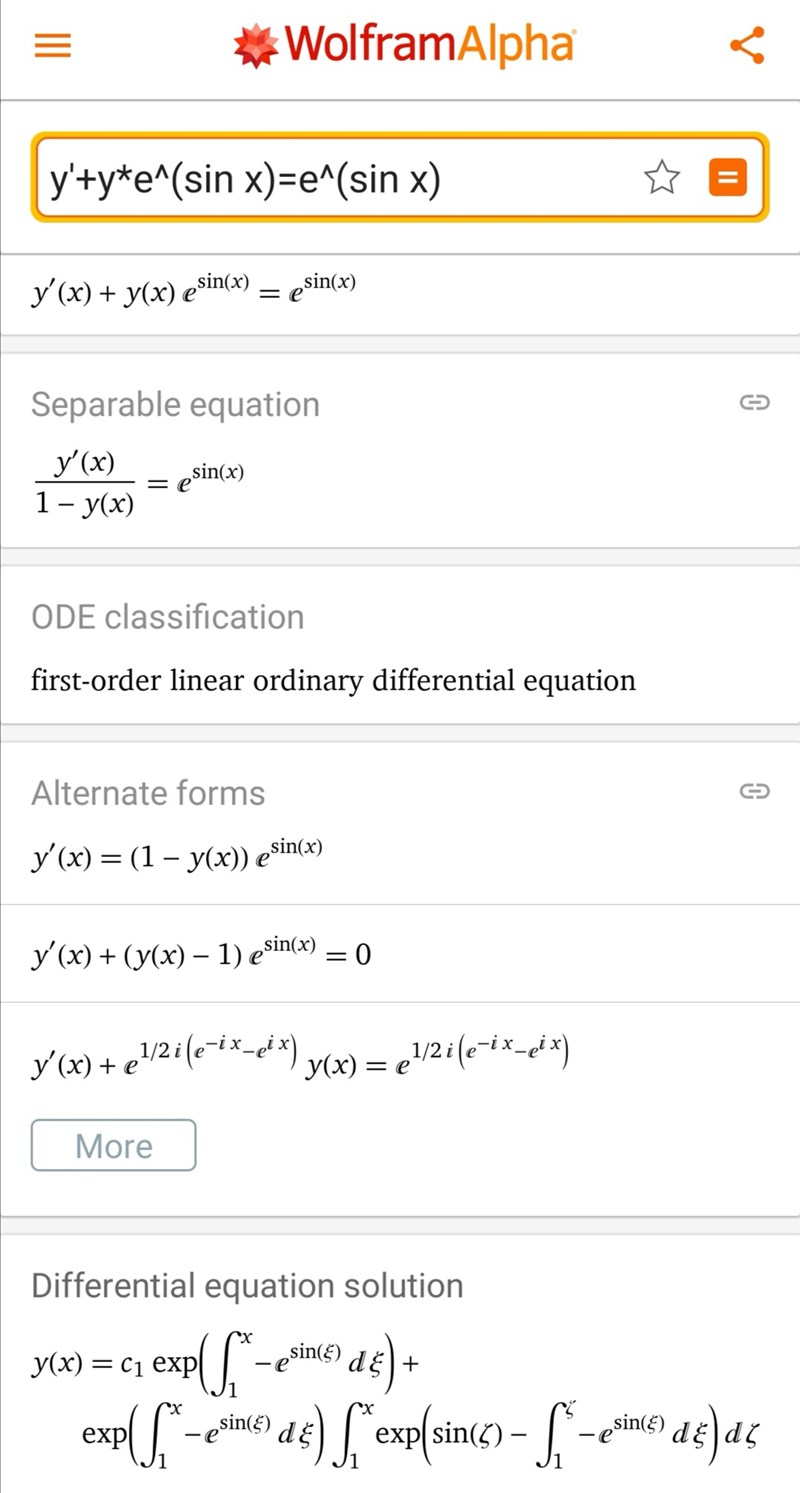This screenshot has height=1493, width=800.
Task: Tap the ODE classification heading
Action: 167,617
